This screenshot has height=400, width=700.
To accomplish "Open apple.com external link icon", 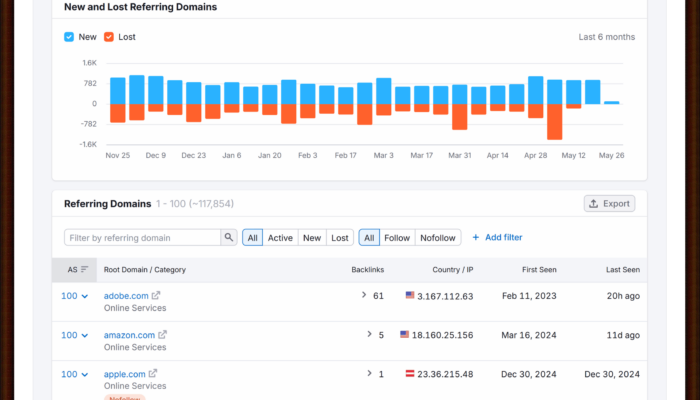I will pyautogui.click(x=153, y=374).
